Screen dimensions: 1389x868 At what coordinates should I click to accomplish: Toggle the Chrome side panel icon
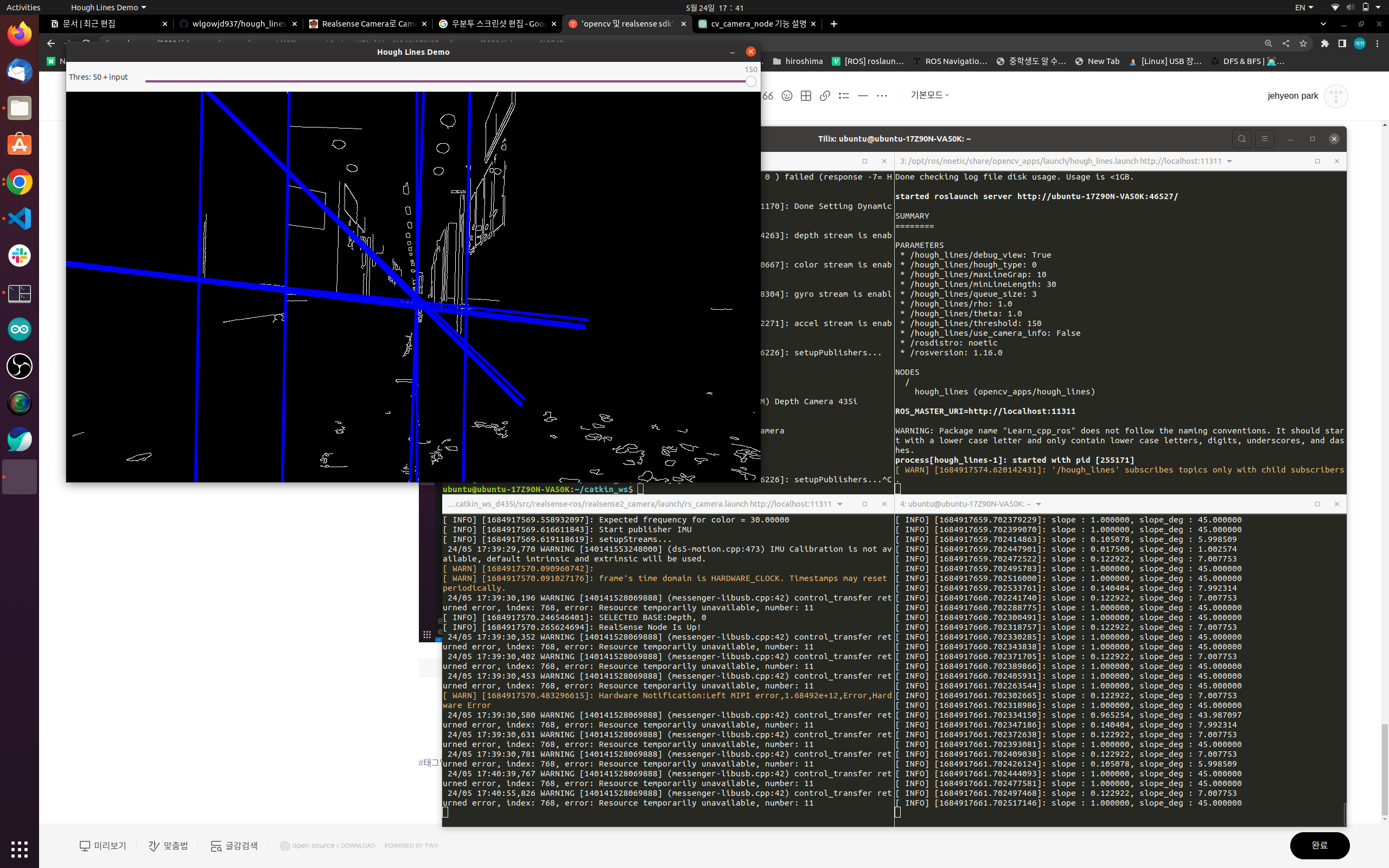(1342, 43)
